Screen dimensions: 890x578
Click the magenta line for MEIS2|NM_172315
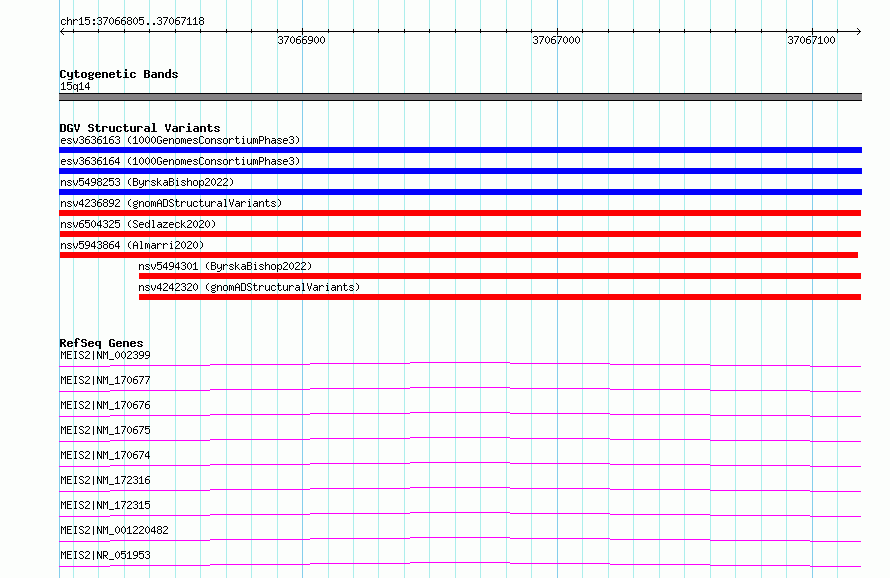(x=460, y=514)
